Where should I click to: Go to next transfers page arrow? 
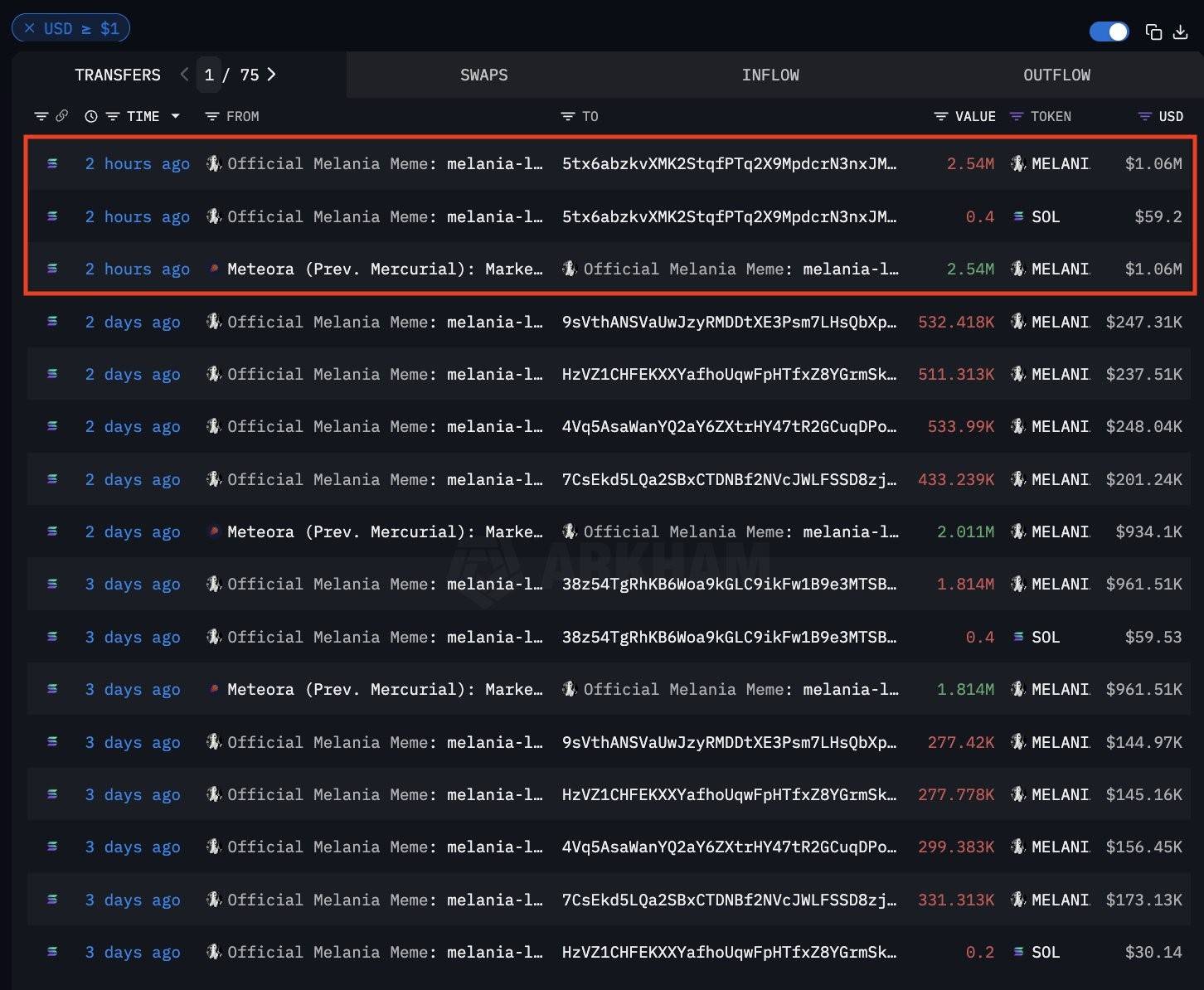(271, 75)
